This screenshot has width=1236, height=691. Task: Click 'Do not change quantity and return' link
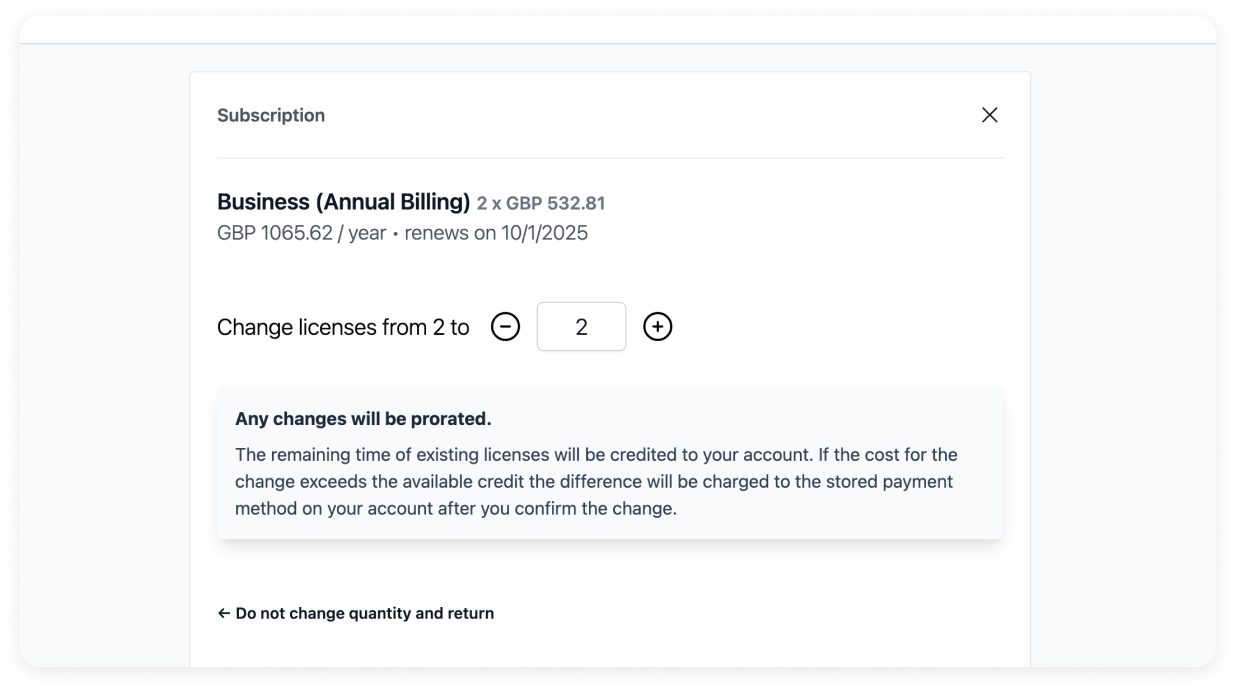click(364, 613)
